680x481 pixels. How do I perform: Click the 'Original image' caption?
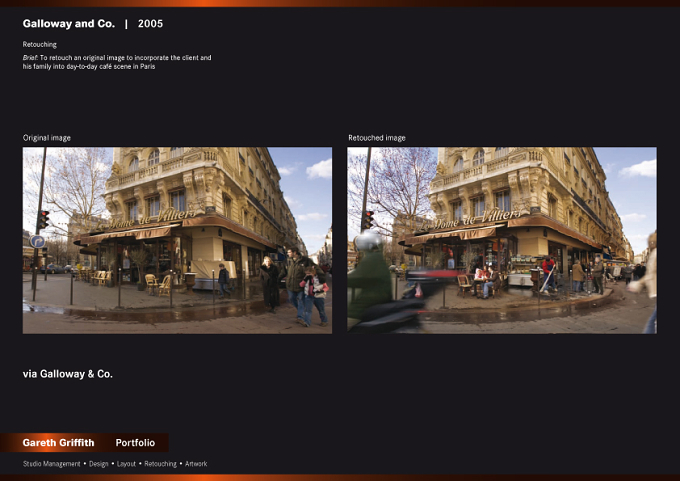click(46, 138)
